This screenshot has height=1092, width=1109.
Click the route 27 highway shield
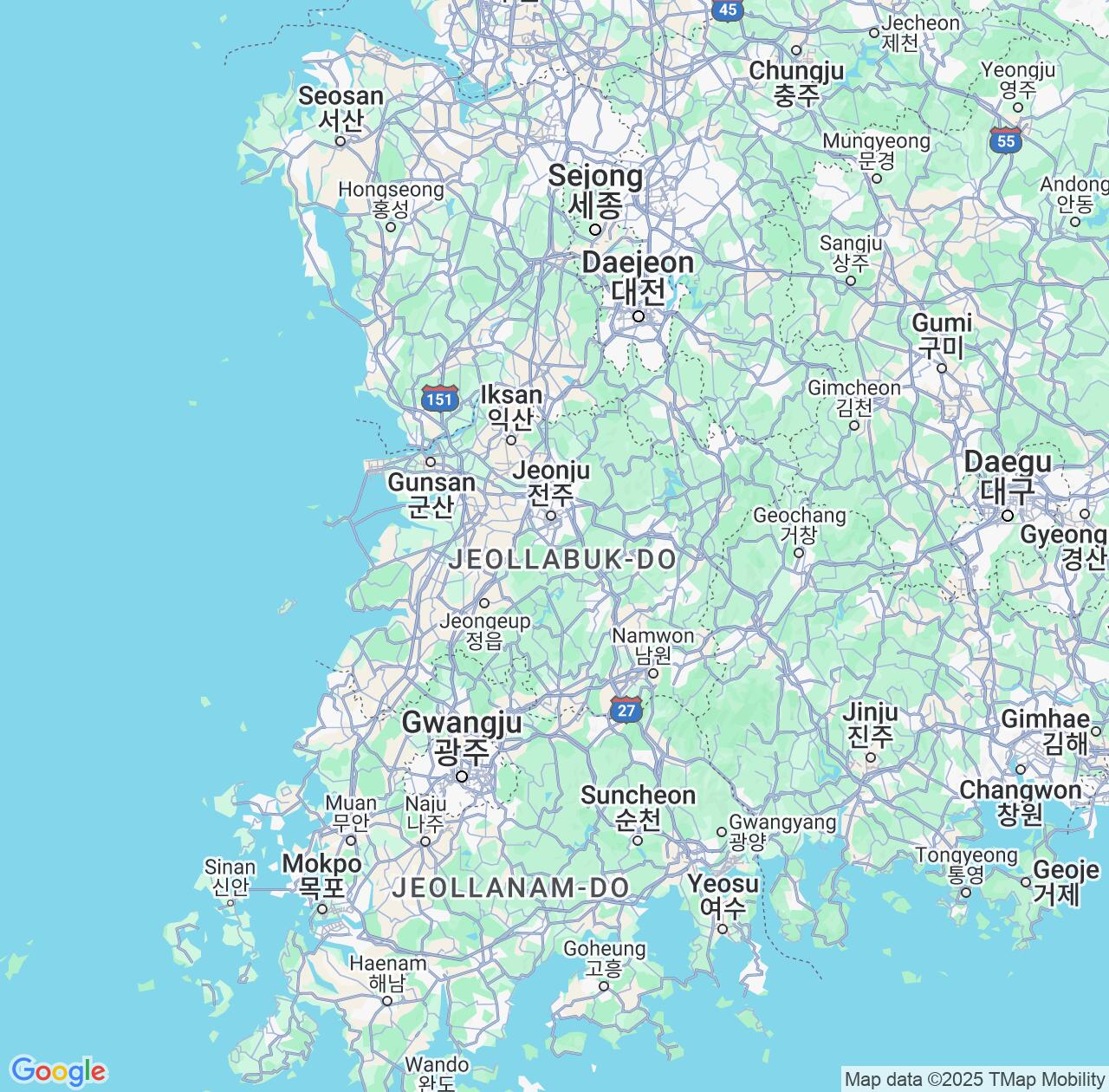point(626,710)
